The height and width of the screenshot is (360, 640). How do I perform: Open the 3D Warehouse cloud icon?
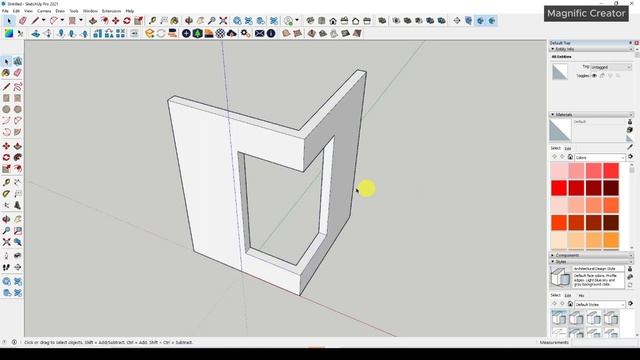tap(232, 33)
